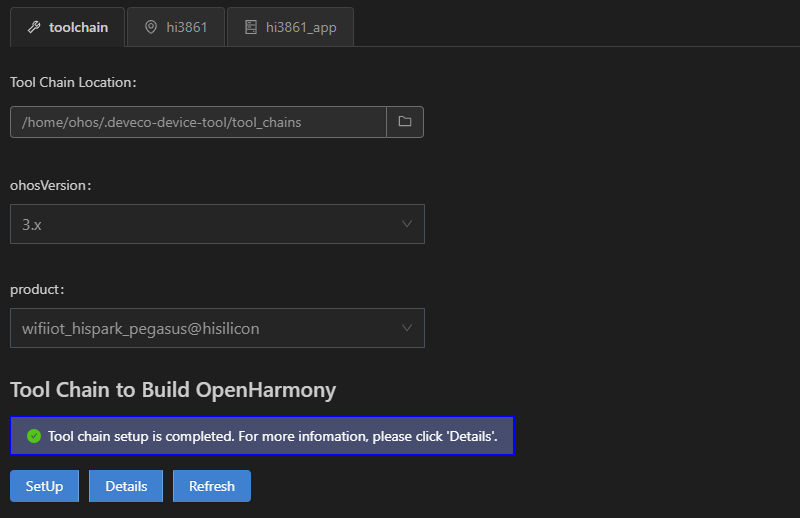
Task: Click the SetUp button
Action: pyautogui.click(x=44, y=486)
